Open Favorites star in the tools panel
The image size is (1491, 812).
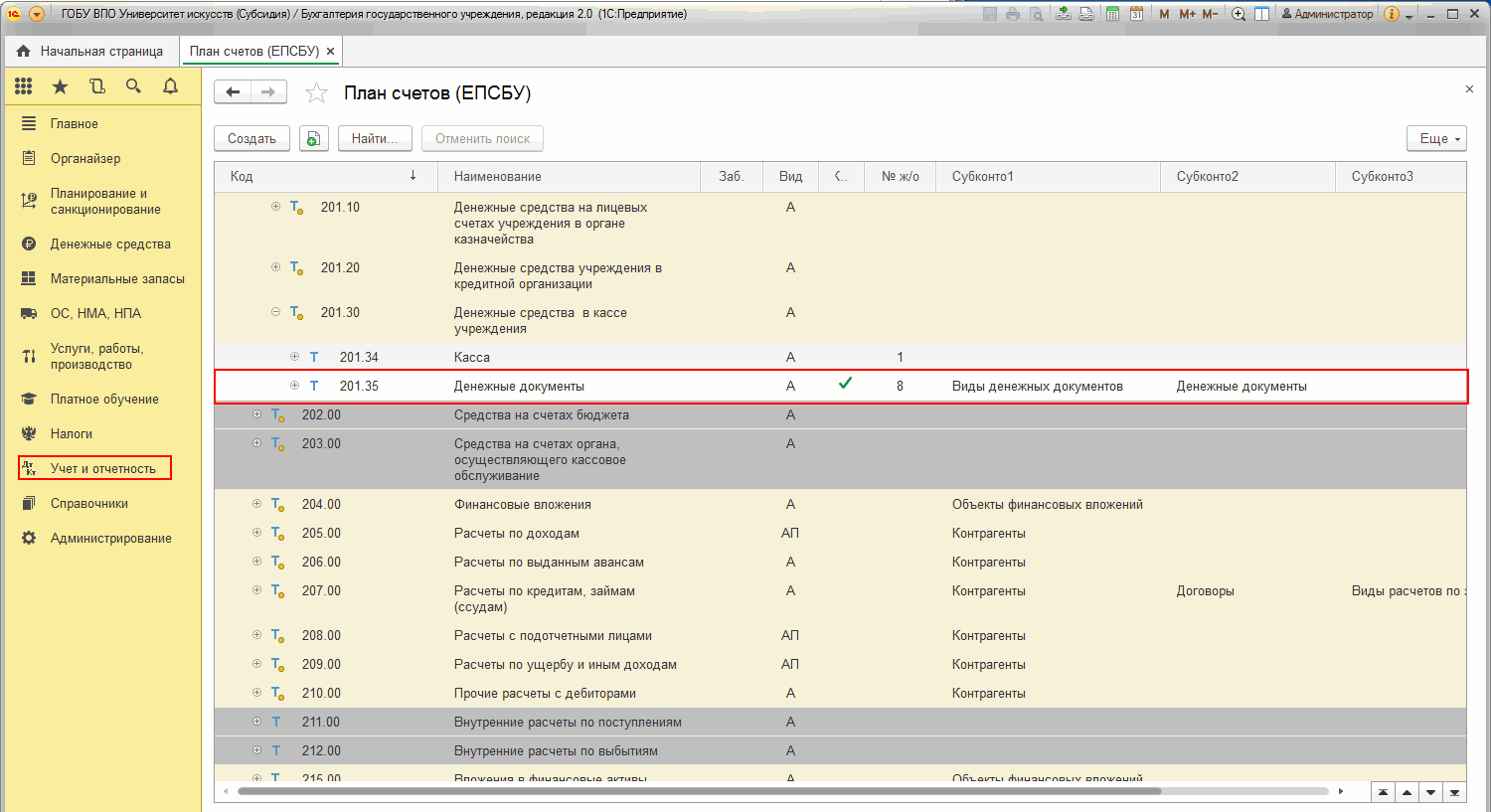[x=60, y=86]
